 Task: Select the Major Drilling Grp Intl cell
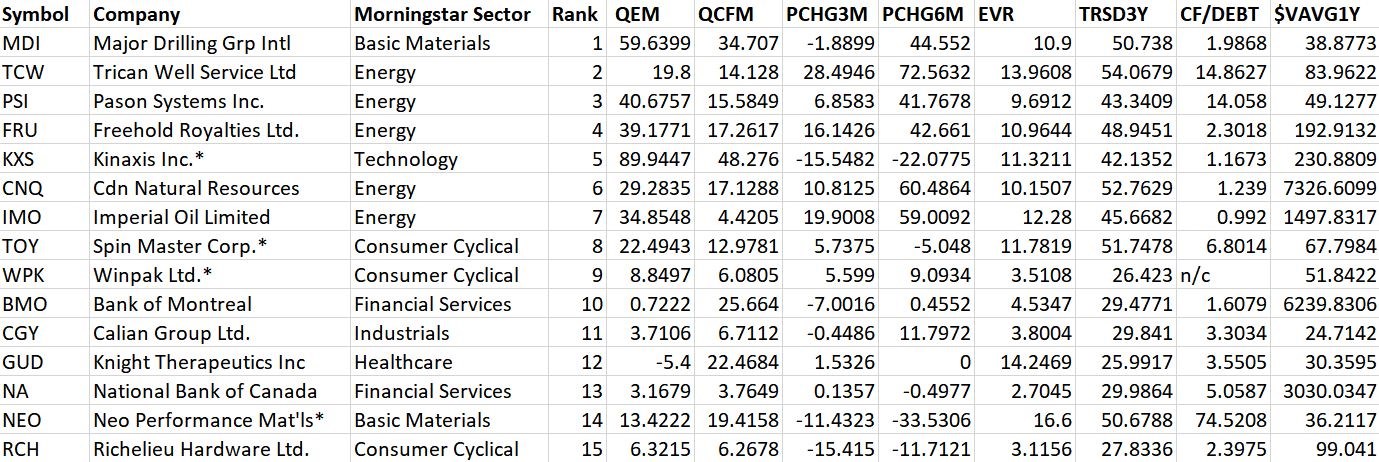pos(190,43)
